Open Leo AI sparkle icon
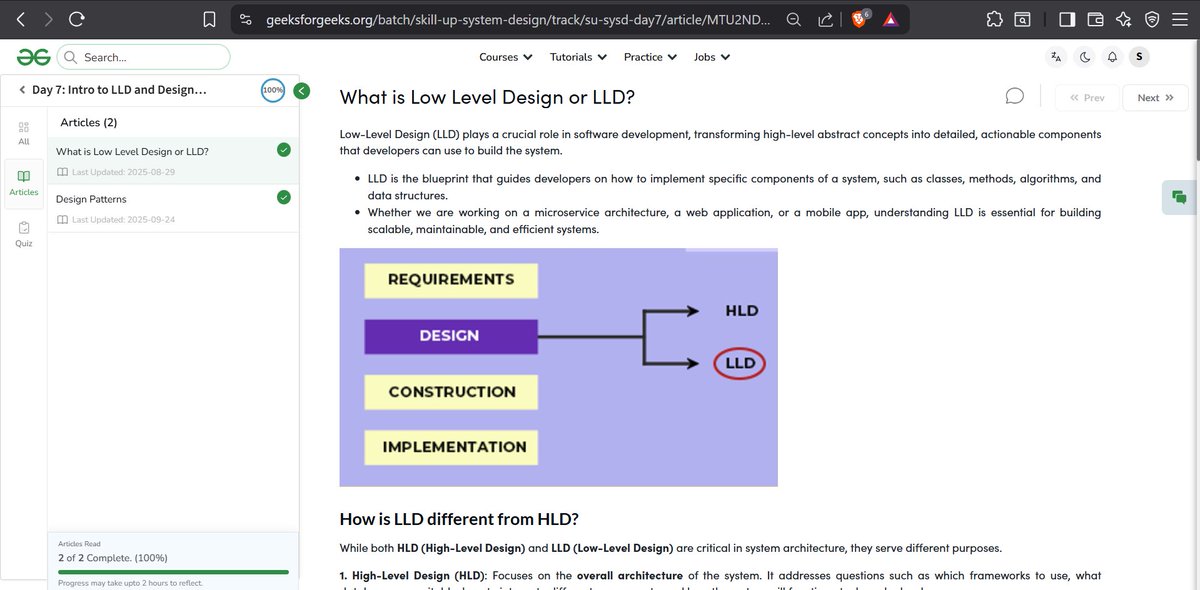Screen dimensions: 1200x590 (x=1123, y=19)
